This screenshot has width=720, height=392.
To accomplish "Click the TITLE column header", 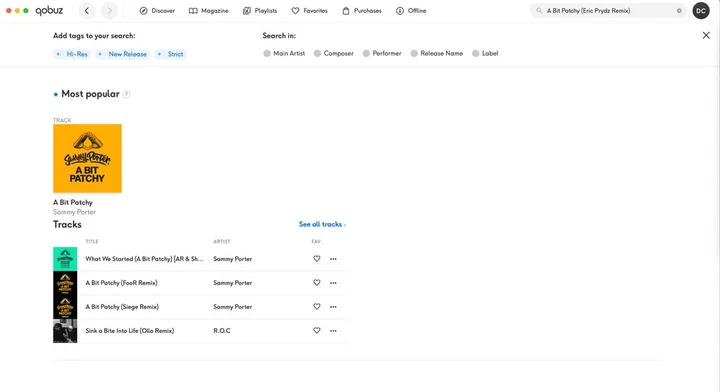I will 92,241.
